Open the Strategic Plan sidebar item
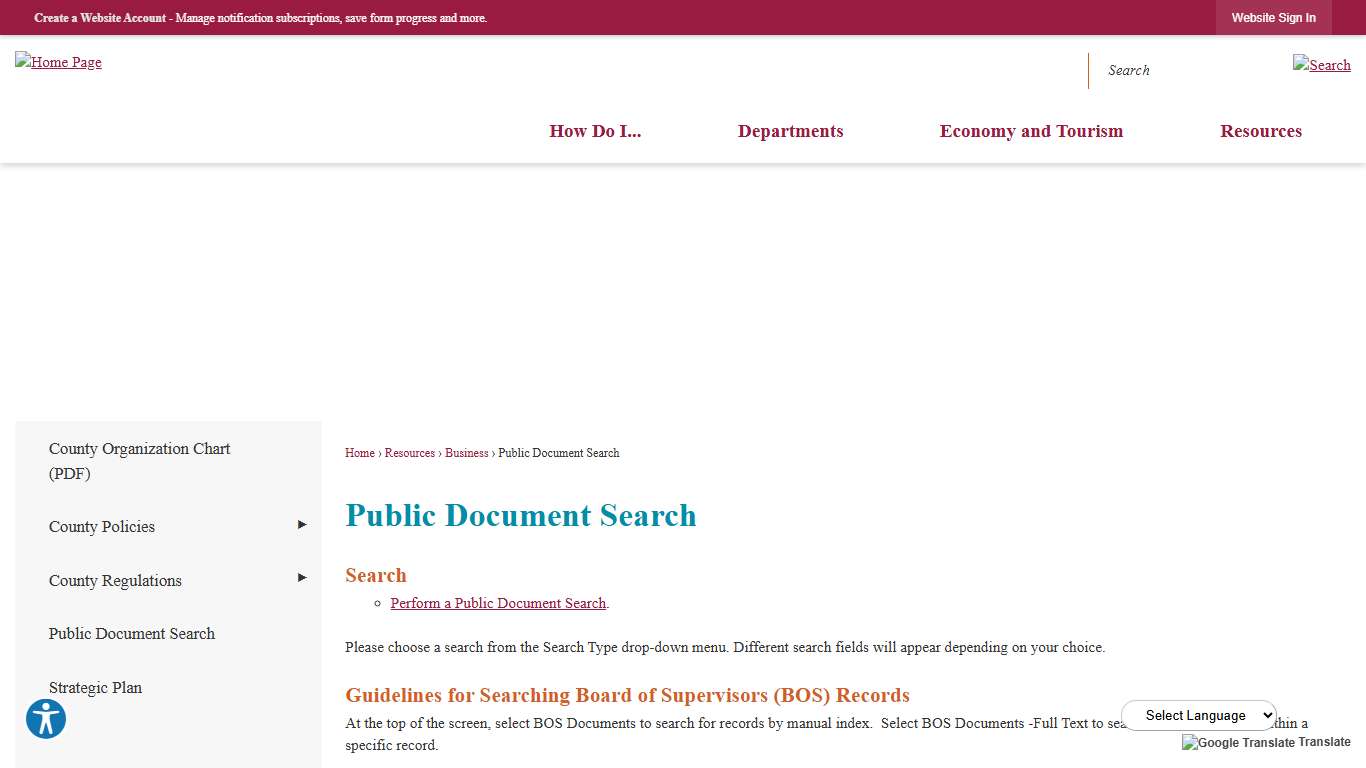 [95, 687]
